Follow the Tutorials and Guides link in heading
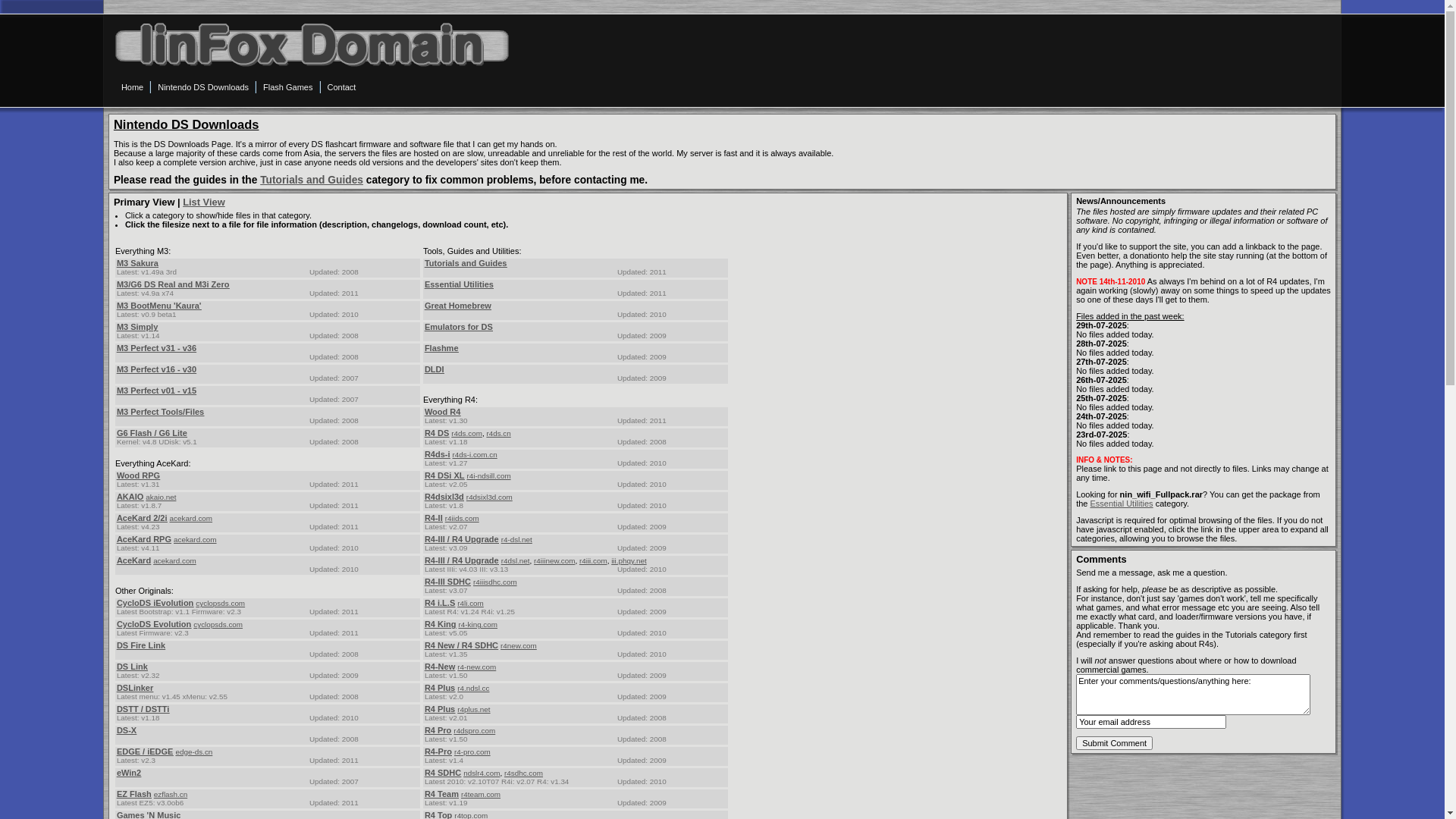1456x819 pixels. (312, 180)
